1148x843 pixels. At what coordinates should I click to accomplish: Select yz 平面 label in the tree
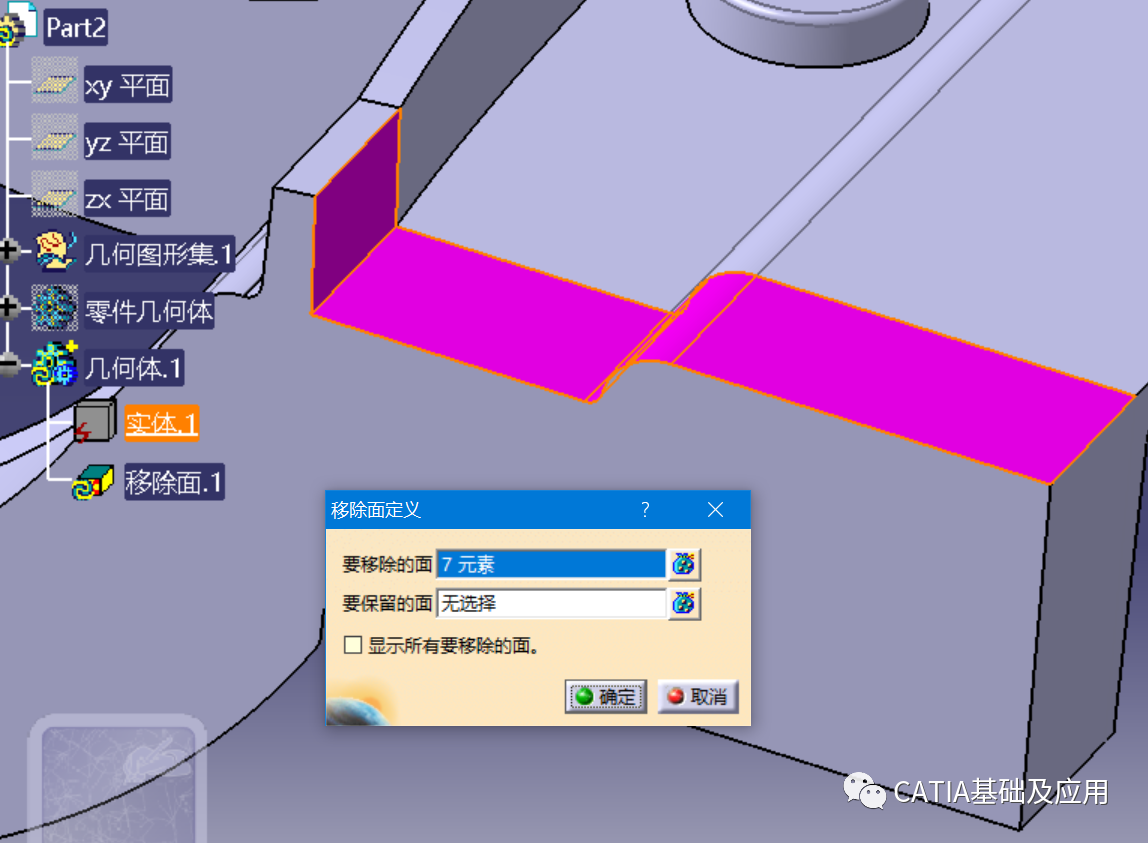[127, 141]
